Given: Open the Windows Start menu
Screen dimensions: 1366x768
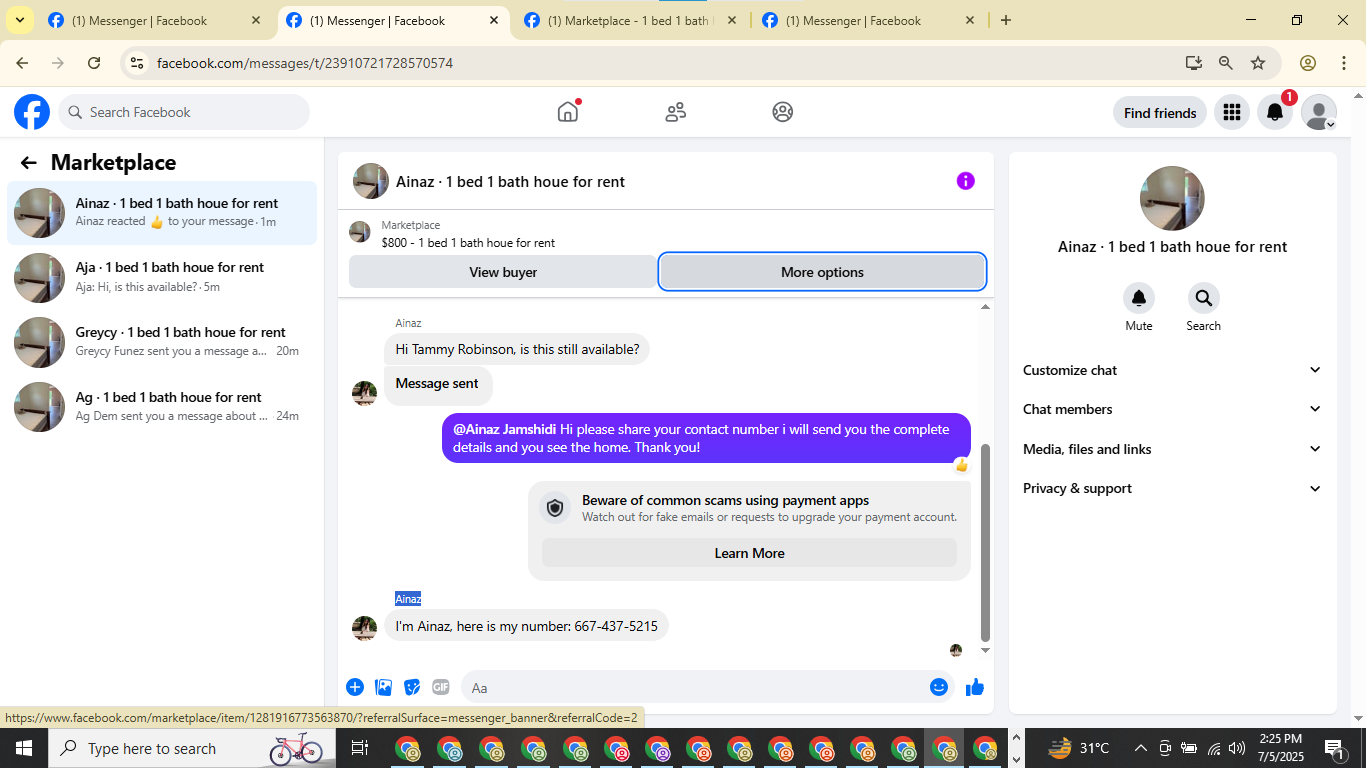Looking at the screenshot, I should pos(24,748).
